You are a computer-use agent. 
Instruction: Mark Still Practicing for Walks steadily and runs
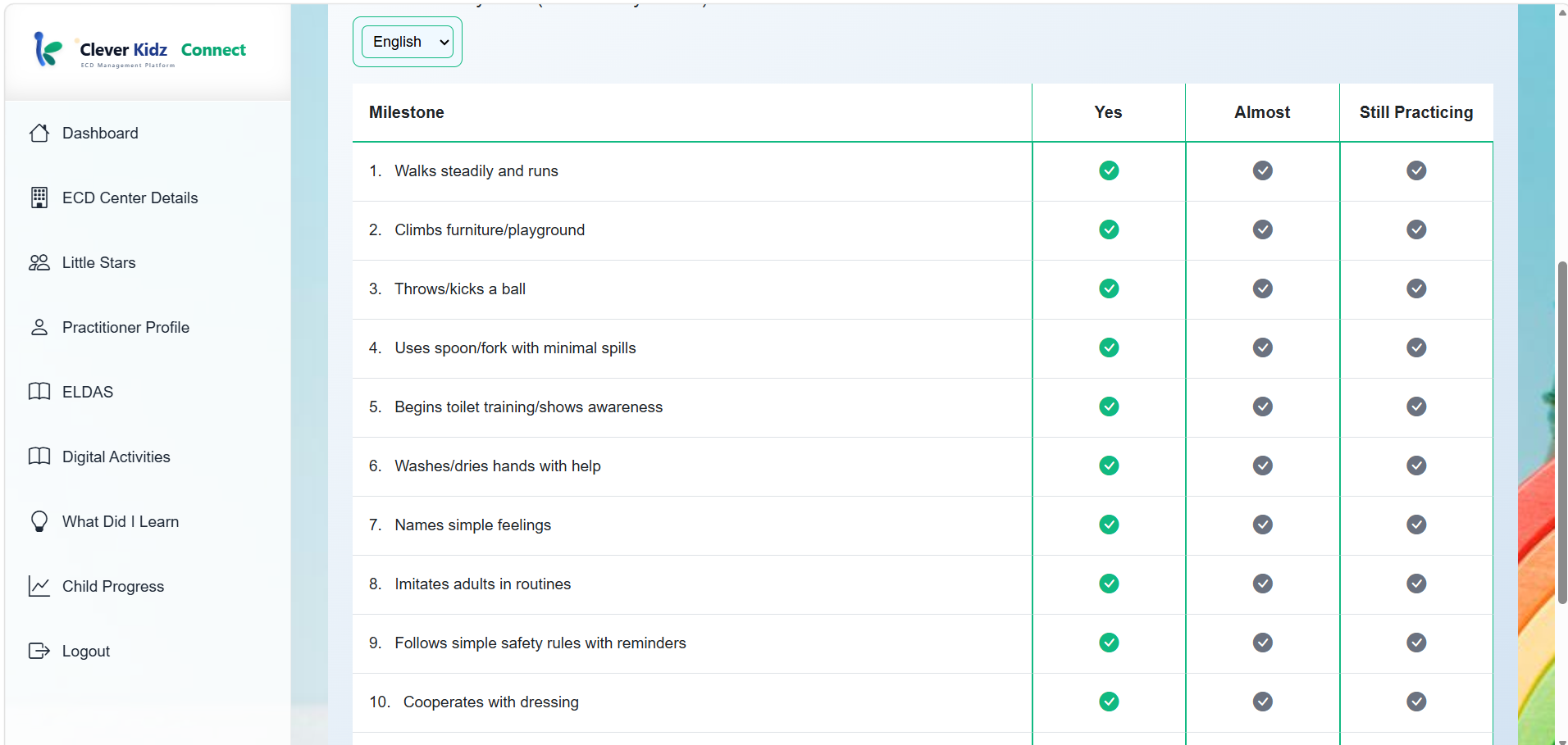1416,170
